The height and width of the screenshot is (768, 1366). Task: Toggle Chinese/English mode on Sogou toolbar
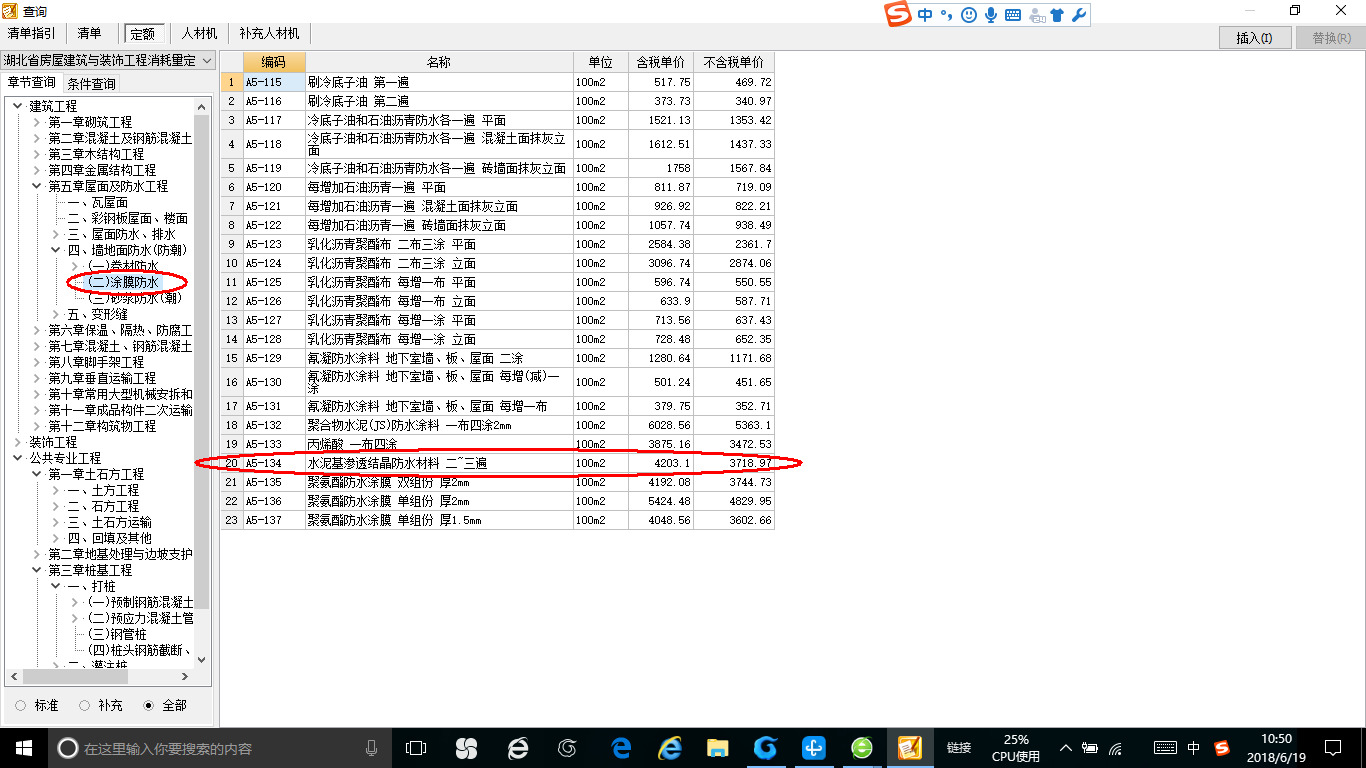(925, 15)
